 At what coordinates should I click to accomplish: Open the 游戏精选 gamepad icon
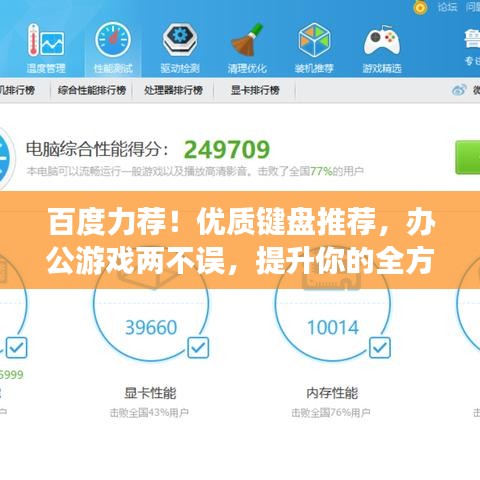(382, 49)
